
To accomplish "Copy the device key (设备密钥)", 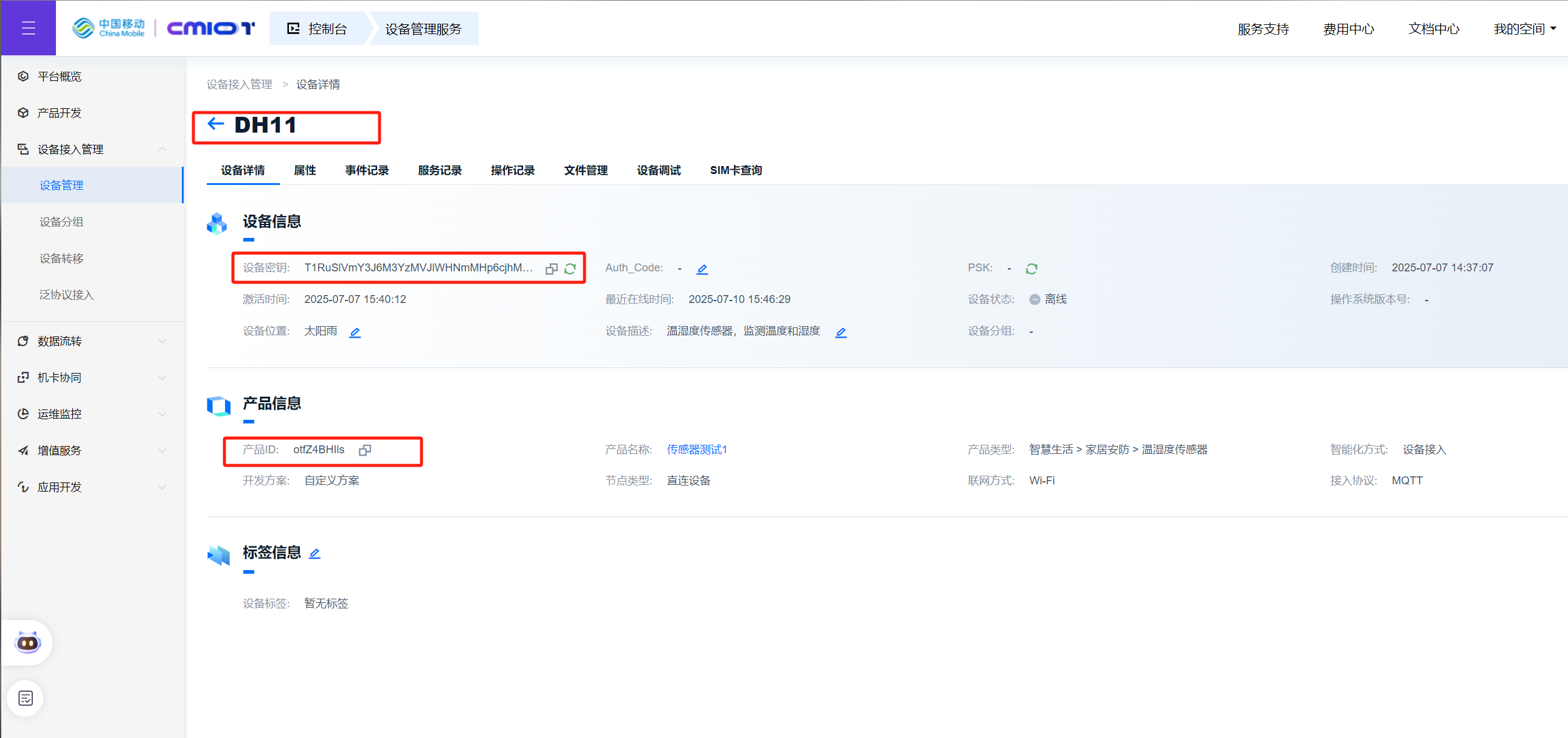I will [x=552, y=268].
